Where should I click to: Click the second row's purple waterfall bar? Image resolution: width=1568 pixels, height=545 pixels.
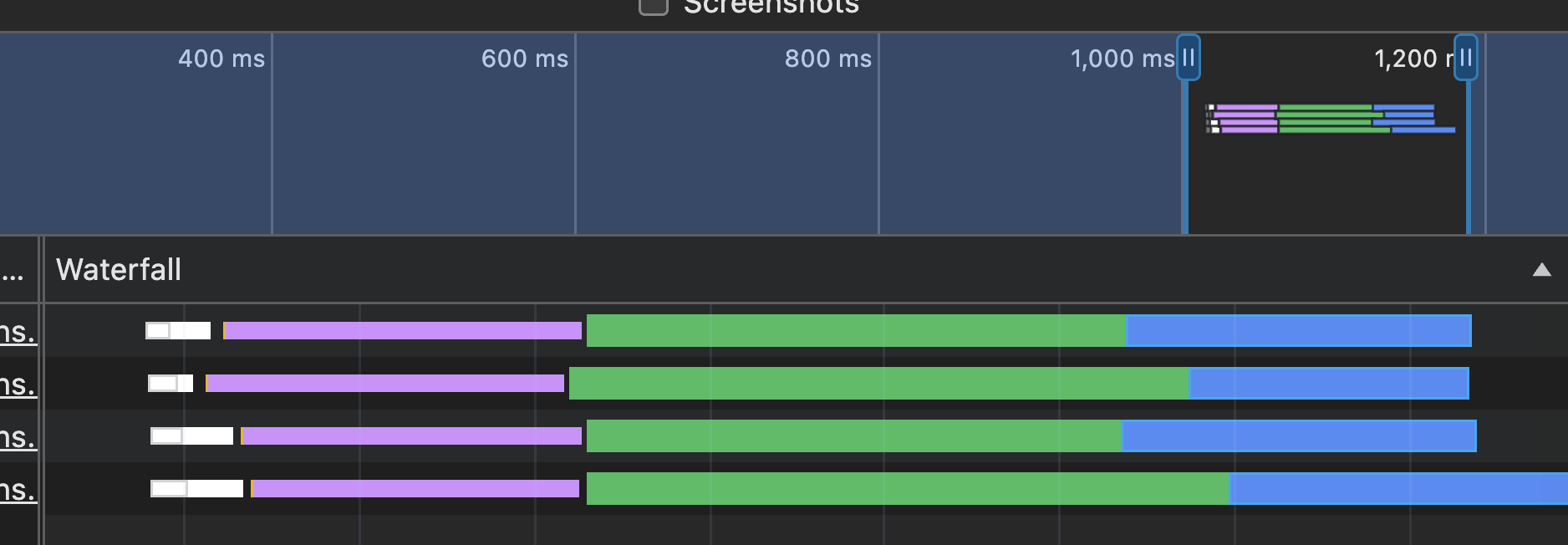click(385, 384)
